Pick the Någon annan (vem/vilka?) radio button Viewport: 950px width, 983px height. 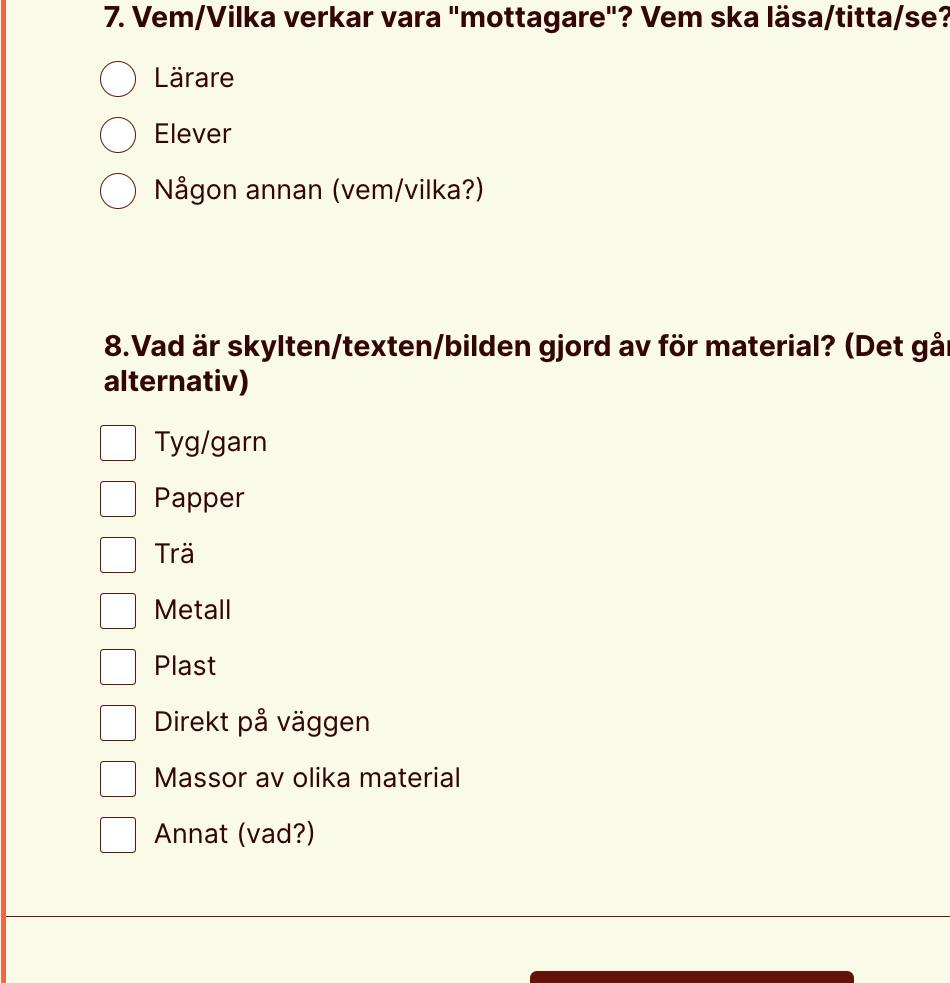point(118,191)
